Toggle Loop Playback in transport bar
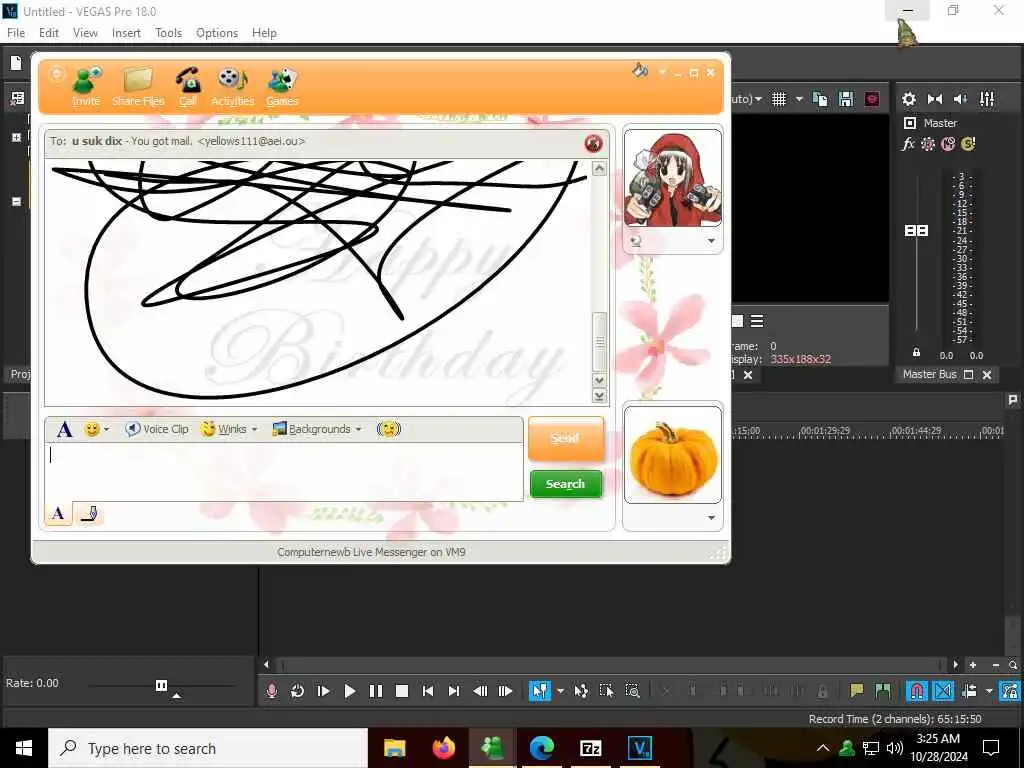The height and width of the screenshot is (768, 1024). tap(297, 691)
